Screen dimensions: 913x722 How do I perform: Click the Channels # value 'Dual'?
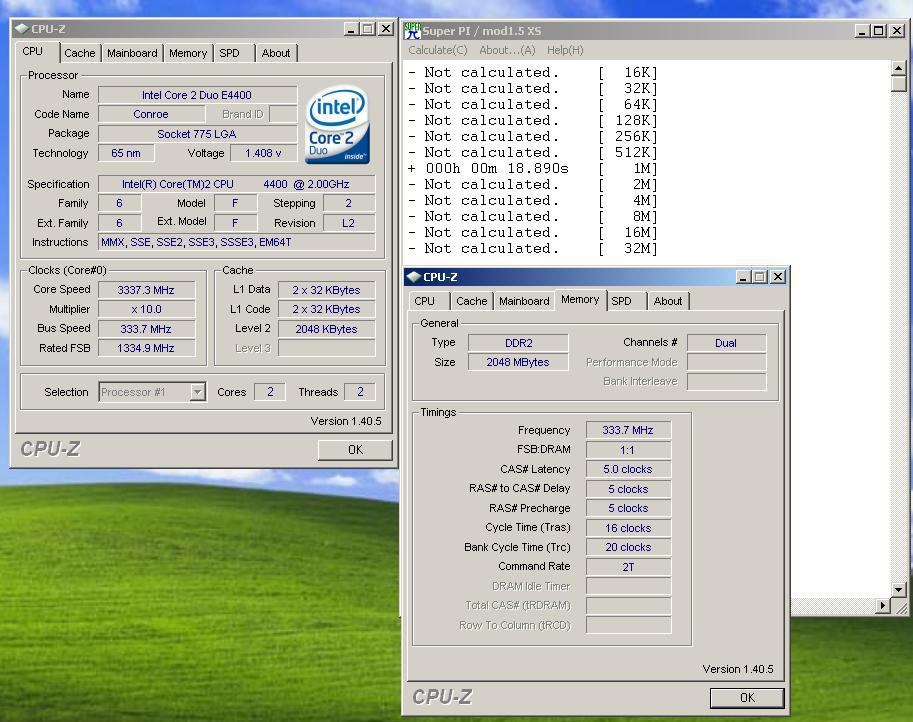[726, 343]
